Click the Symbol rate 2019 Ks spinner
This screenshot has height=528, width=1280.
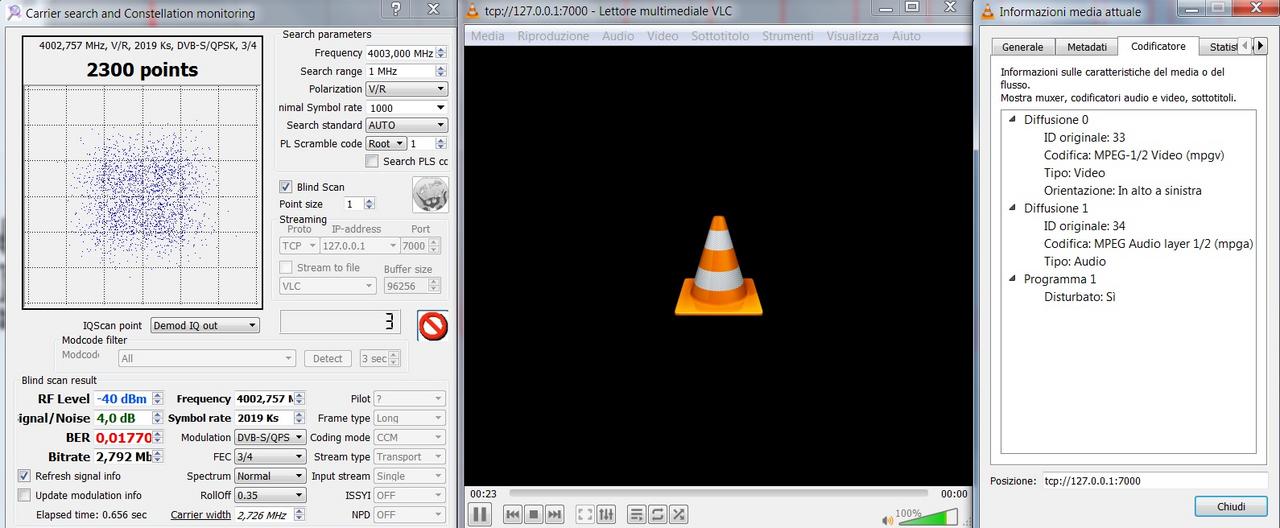pos(300,418)
